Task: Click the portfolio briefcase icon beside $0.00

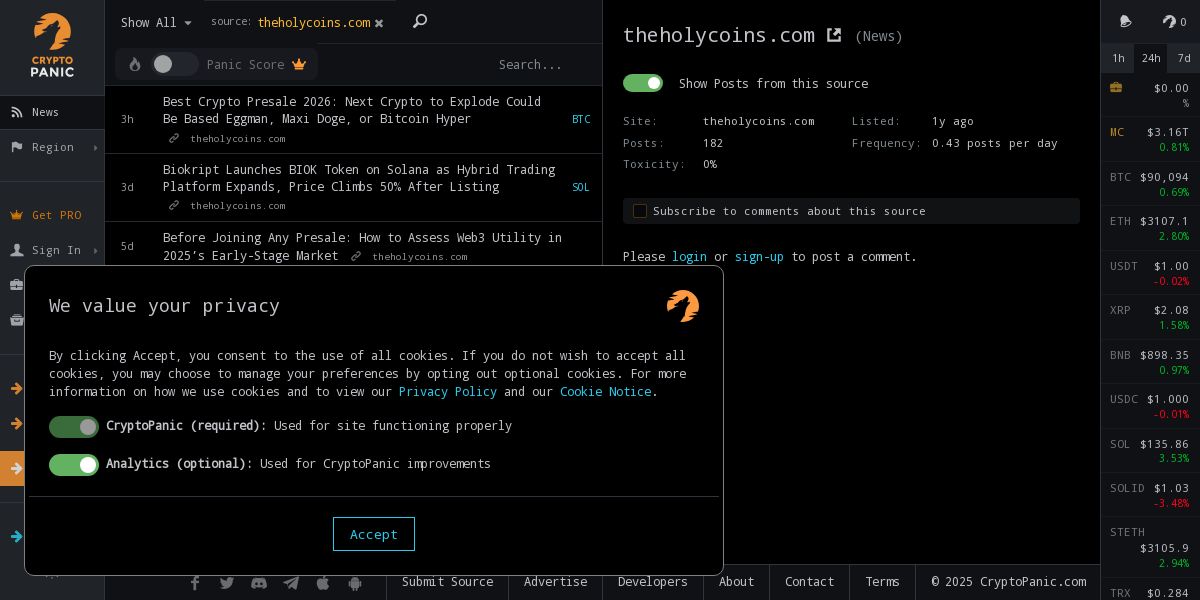Action: 1116,88
